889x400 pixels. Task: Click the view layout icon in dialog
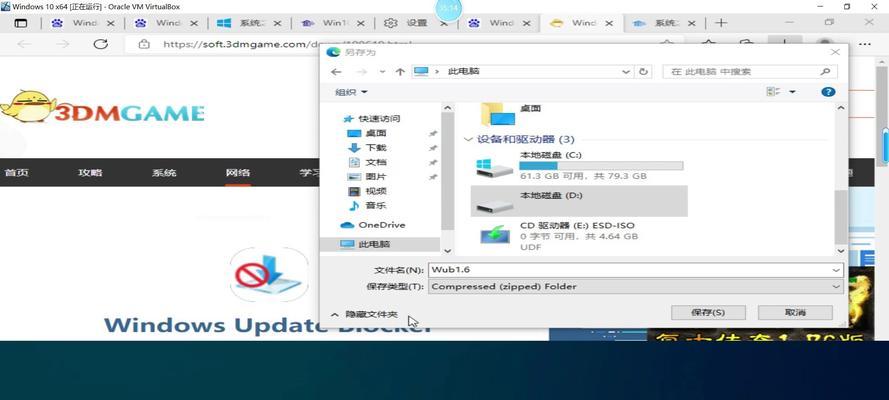[773, 92]
